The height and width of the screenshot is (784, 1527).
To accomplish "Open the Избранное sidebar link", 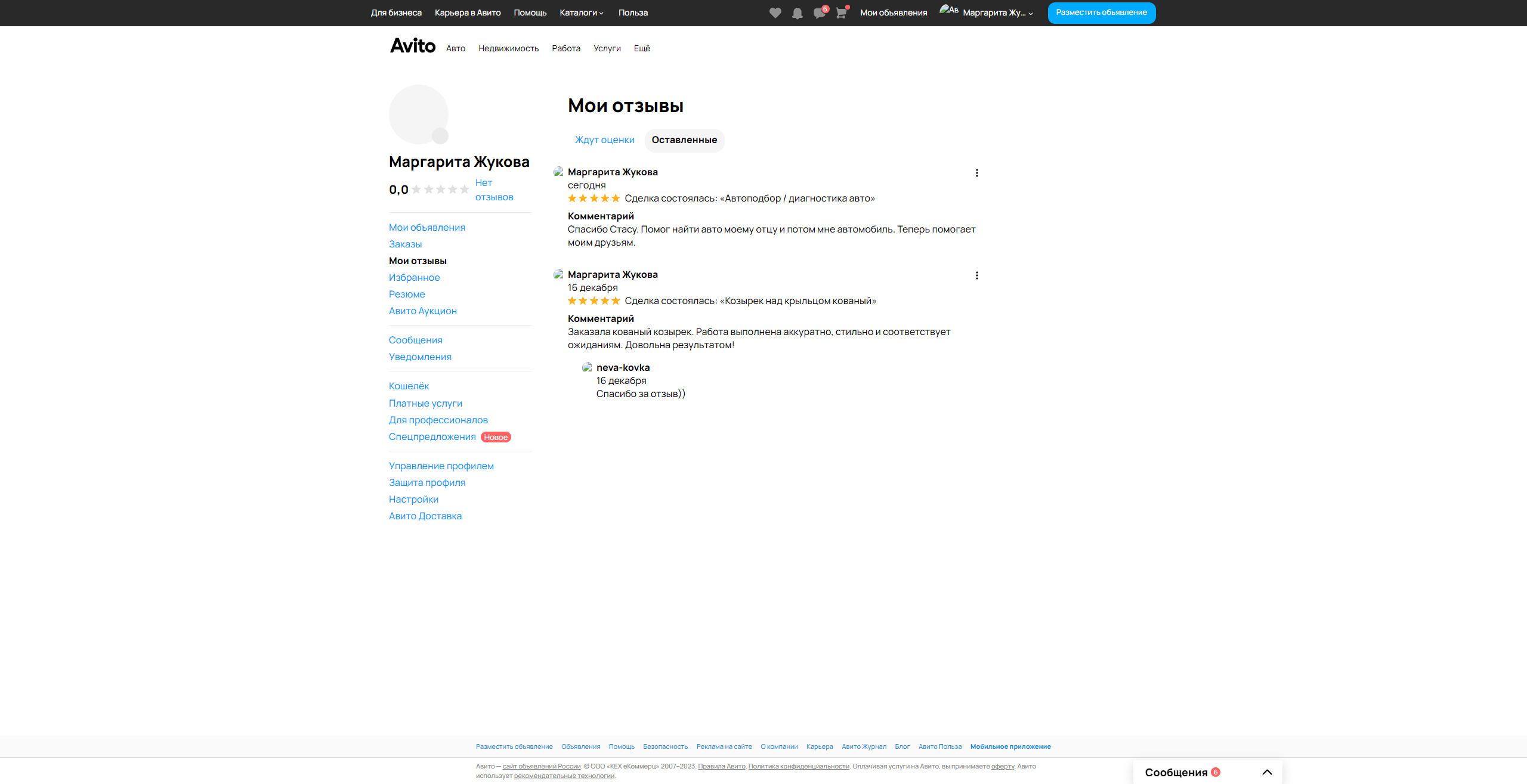I will tap(414, 277).
